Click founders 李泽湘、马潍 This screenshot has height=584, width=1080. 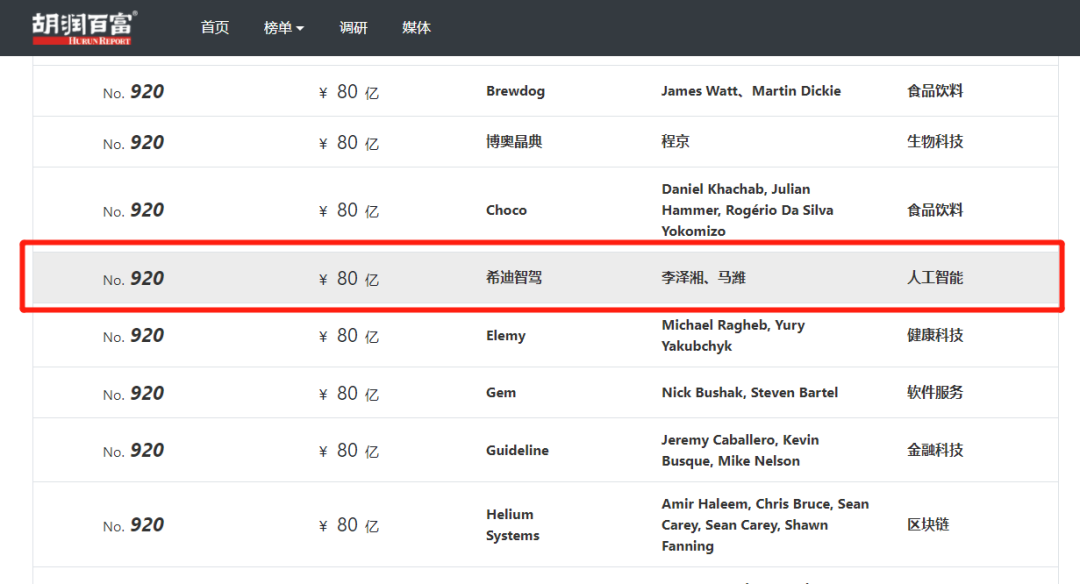[703, 278]
